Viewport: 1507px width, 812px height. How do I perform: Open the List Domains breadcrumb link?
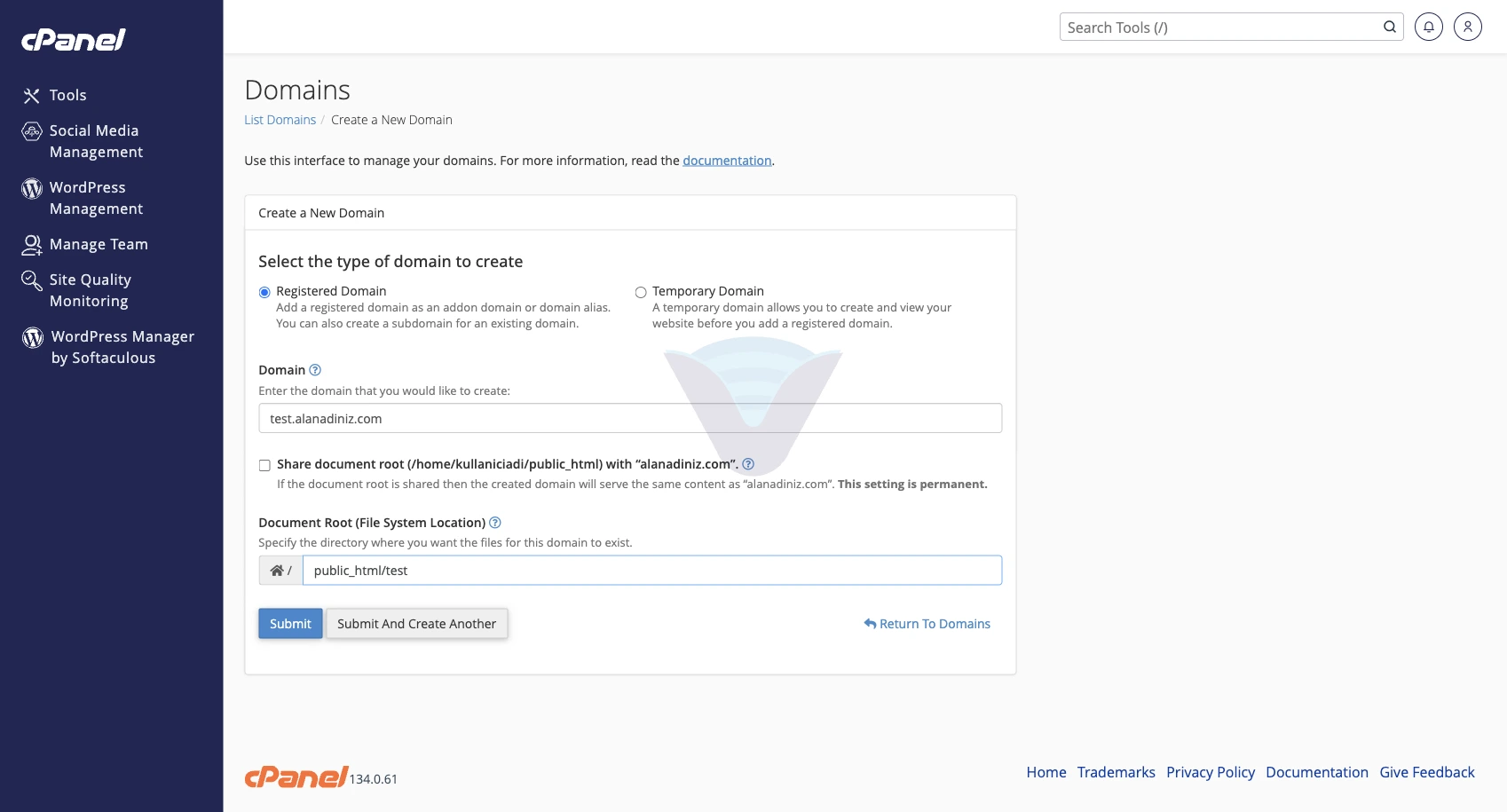280,120
